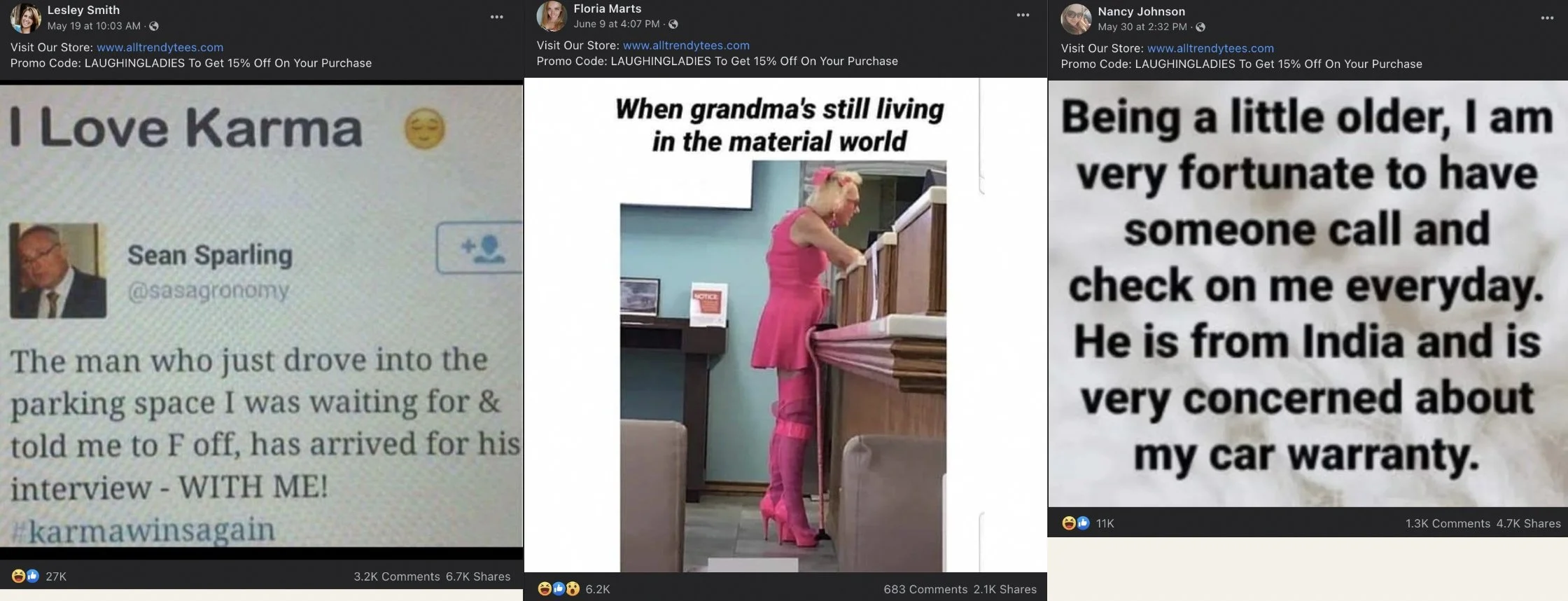Open alltrendytees.com link in Lesley Smith's post

coord(160,48)
